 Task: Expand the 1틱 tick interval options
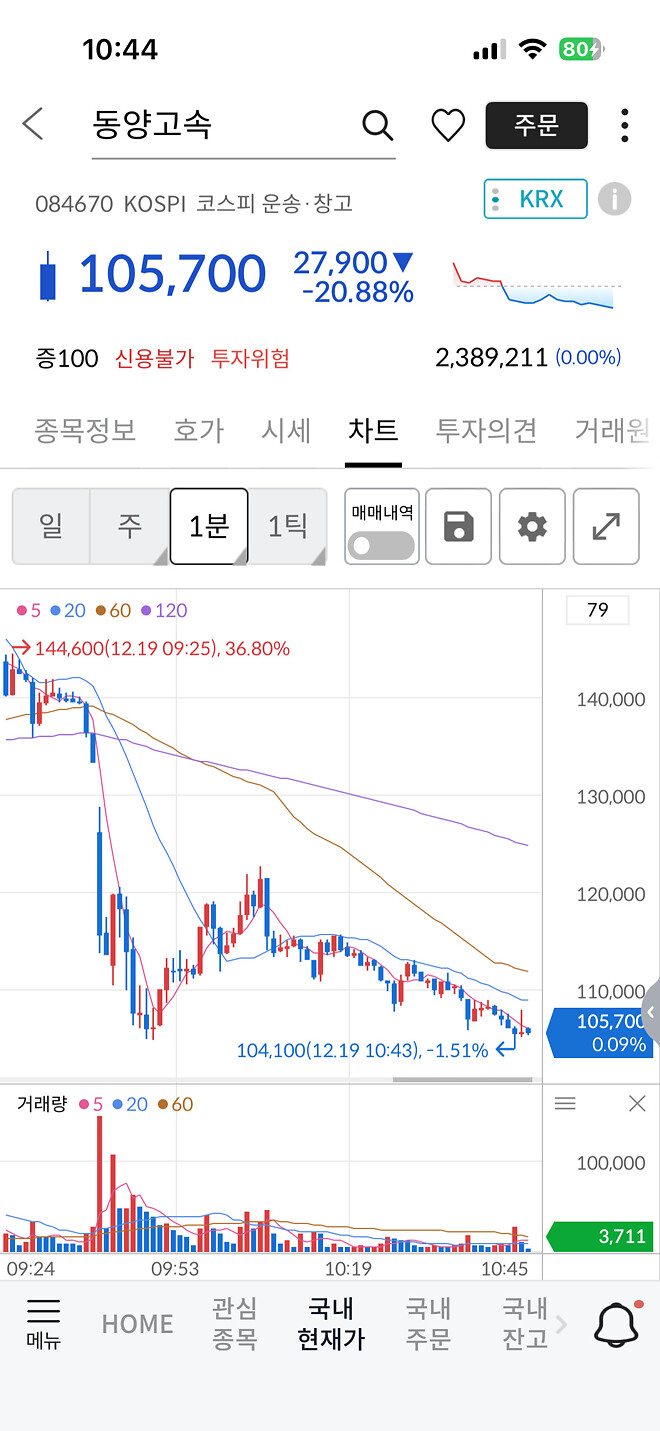(288, 526)
